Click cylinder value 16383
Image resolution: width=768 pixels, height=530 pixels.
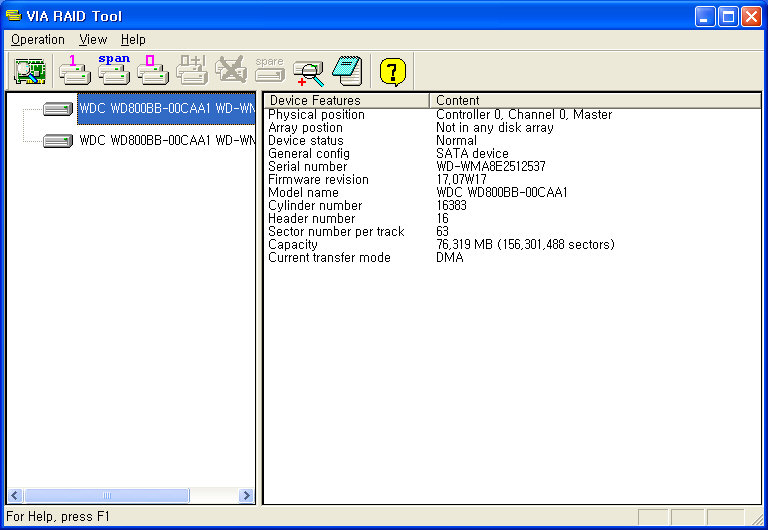(x=451, y=206)
